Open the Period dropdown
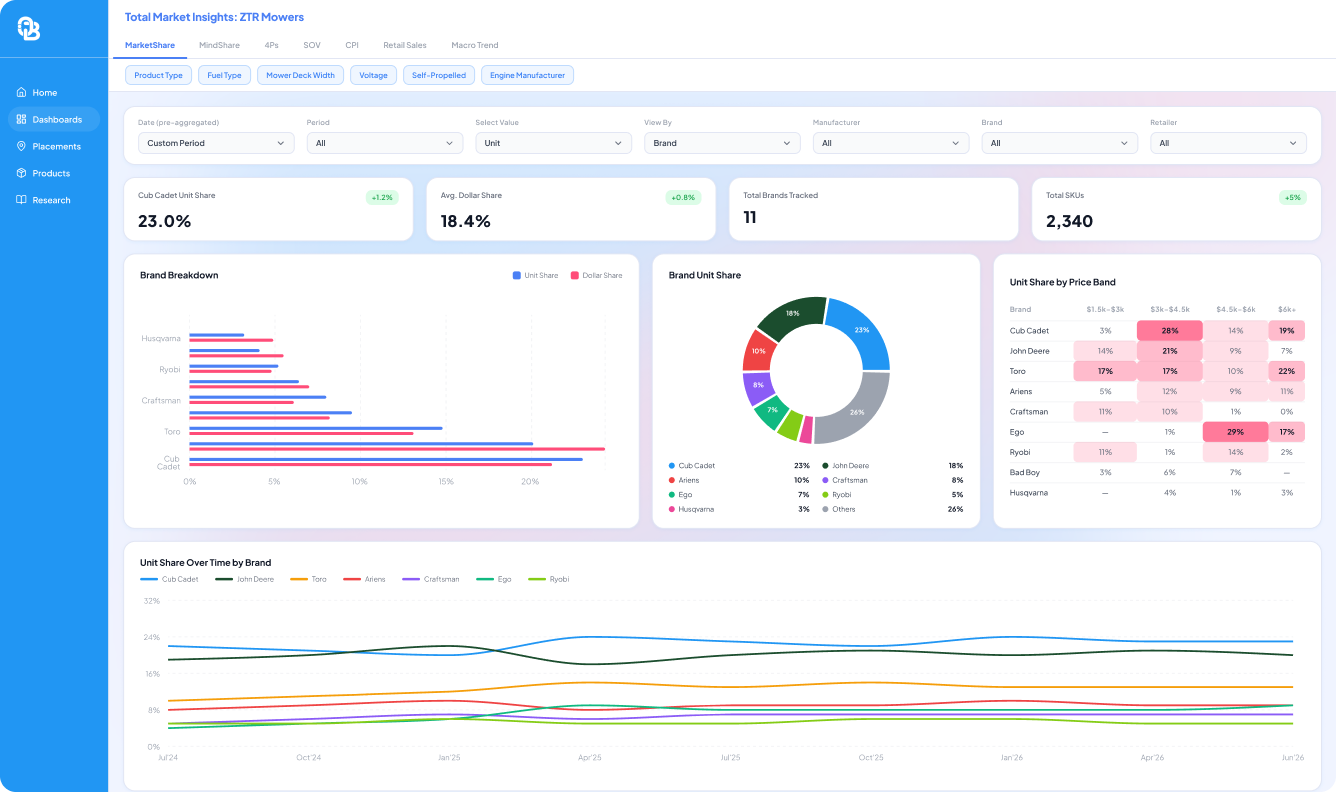The width and height of the screenshot is (1336, 792). click(x=385, y=143)
